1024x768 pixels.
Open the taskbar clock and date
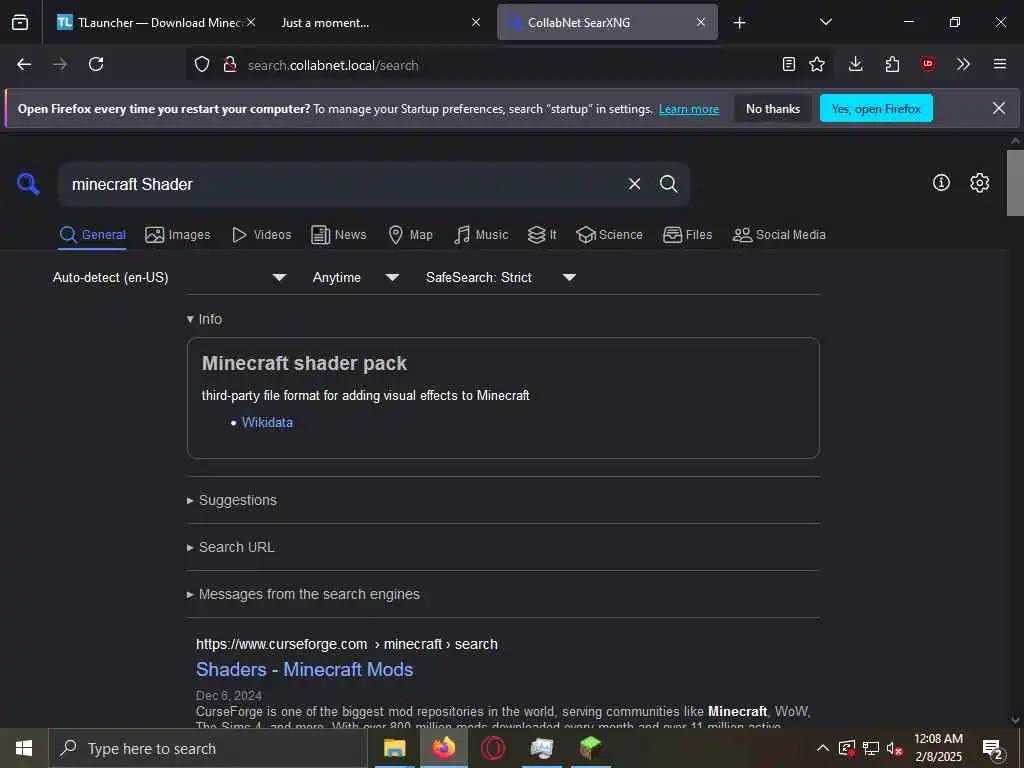coord(938,748)
